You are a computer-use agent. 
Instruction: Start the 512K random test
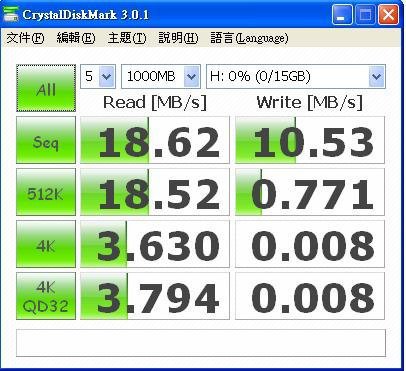(46, 192)
